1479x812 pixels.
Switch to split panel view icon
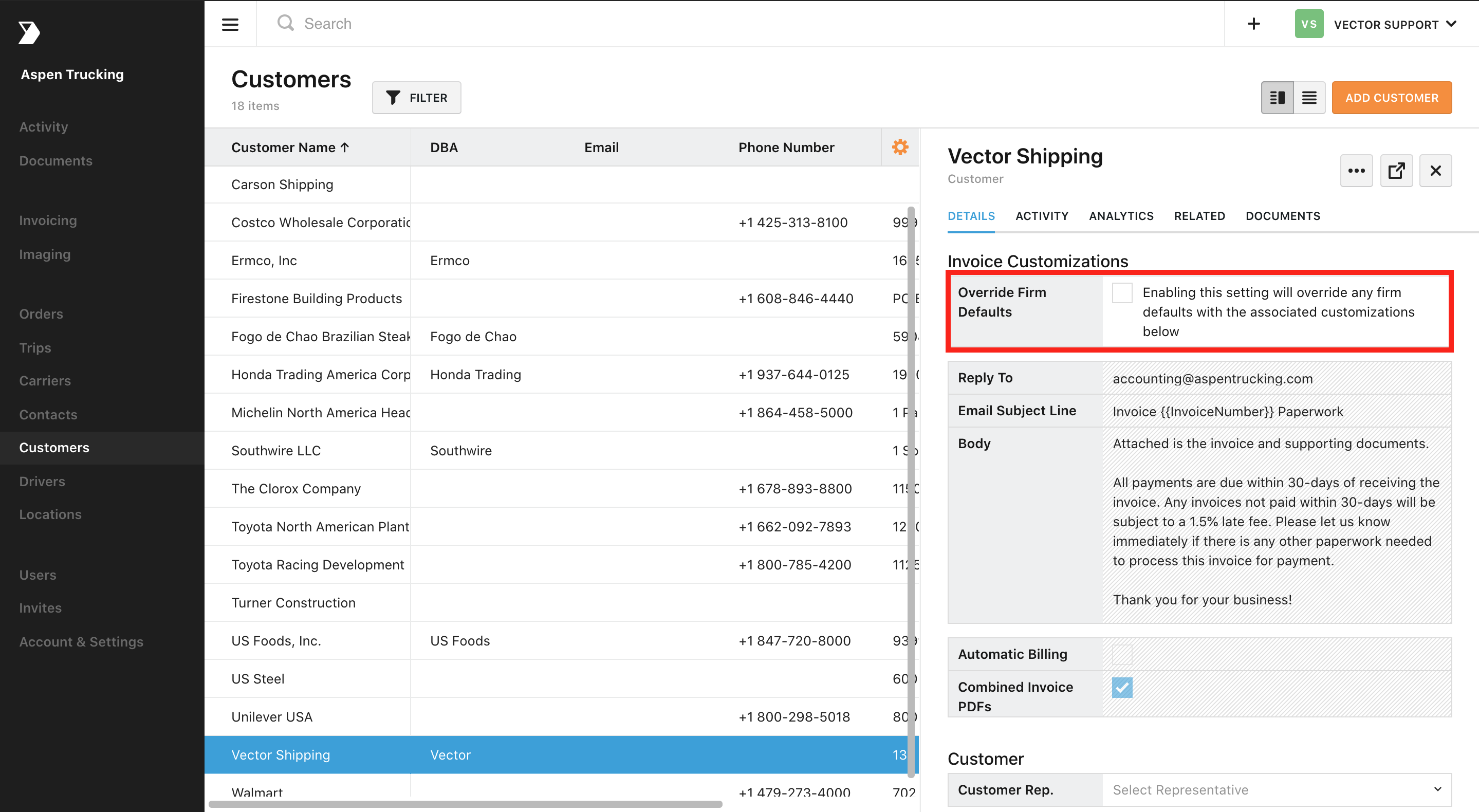click(x=1277, y=98)
